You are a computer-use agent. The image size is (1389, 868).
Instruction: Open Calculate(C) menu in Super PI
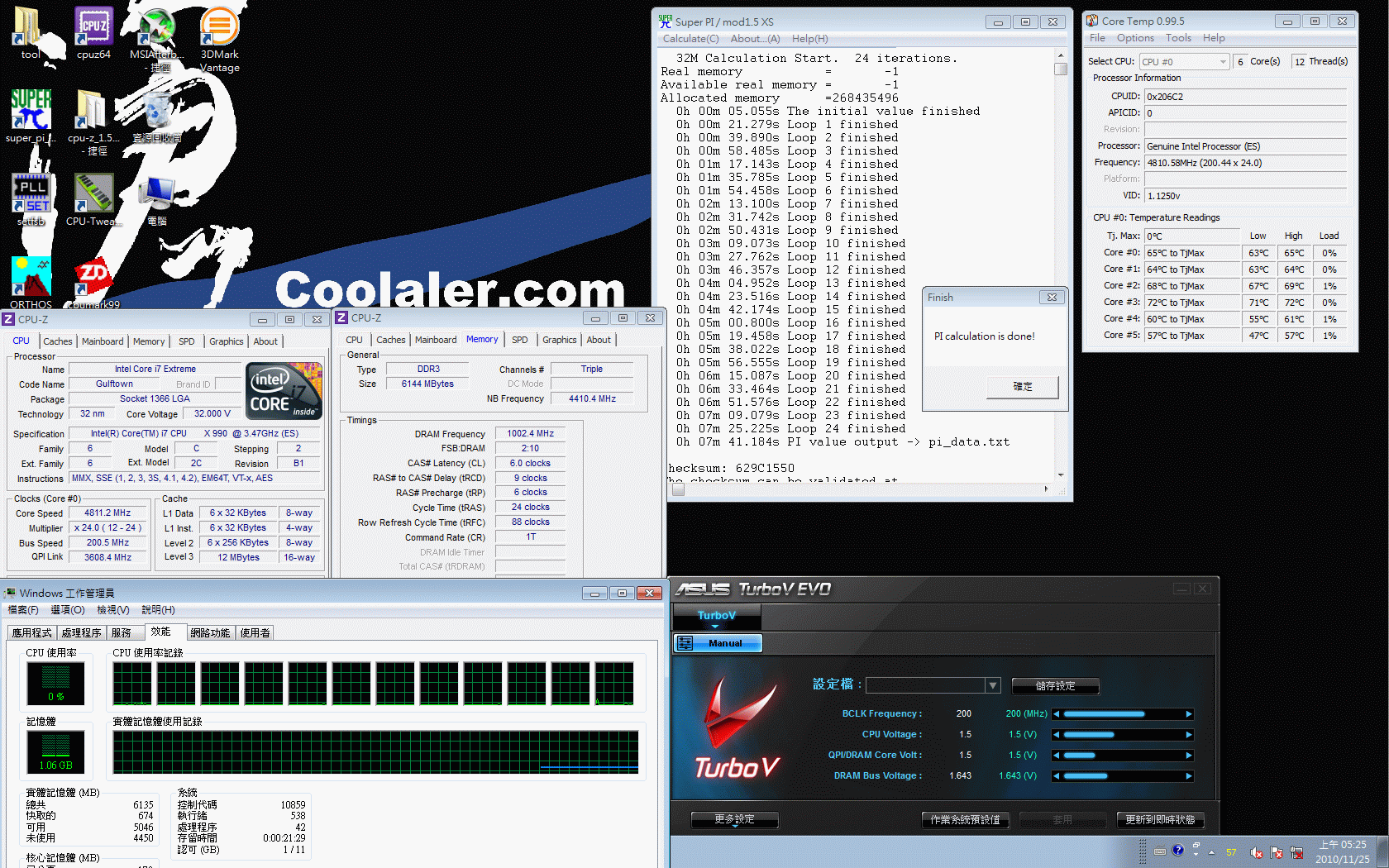690,39
